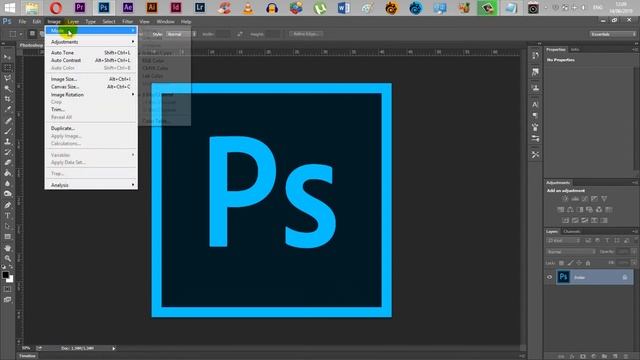
Task: Add a Vibrance adjustment
Action: click(604, 199)
